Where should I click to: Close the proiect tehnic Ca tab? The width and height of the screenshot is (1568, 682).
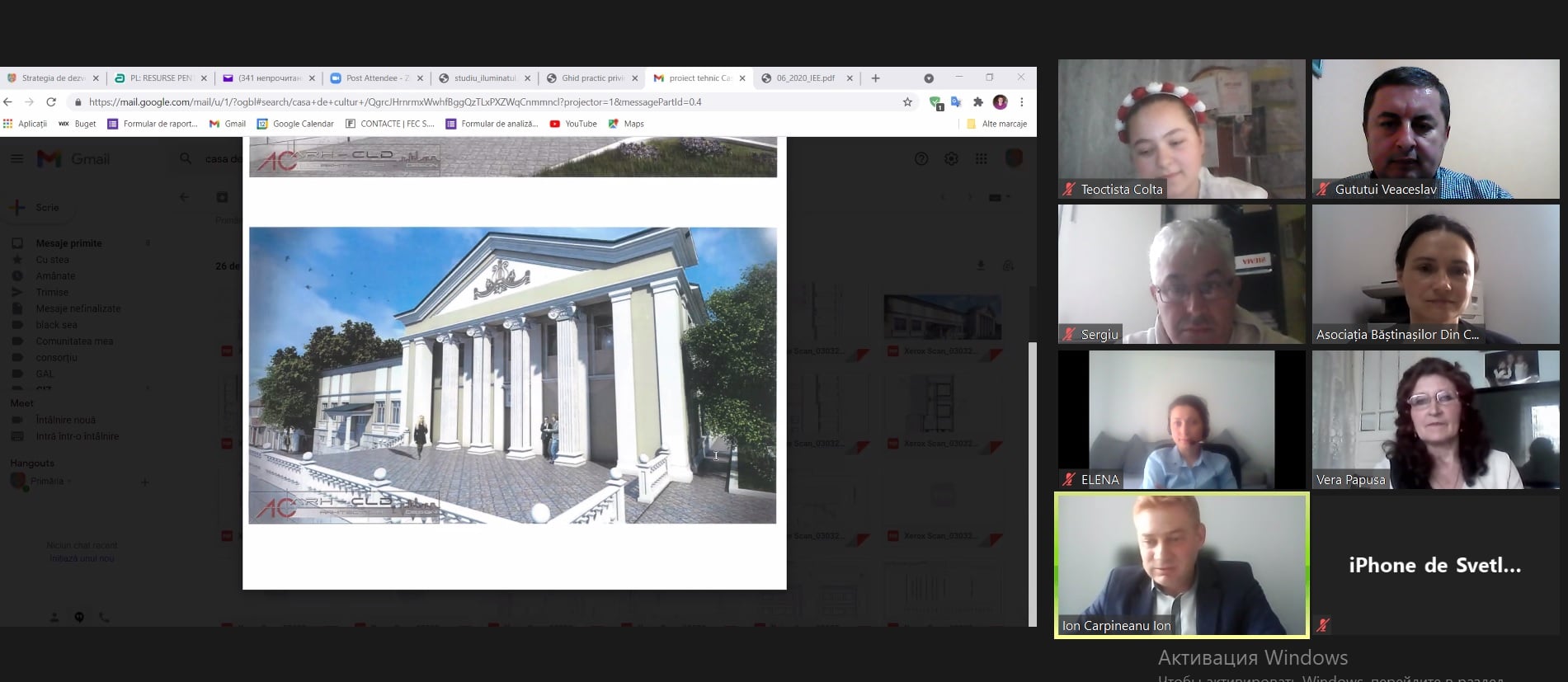pos(742,78)
